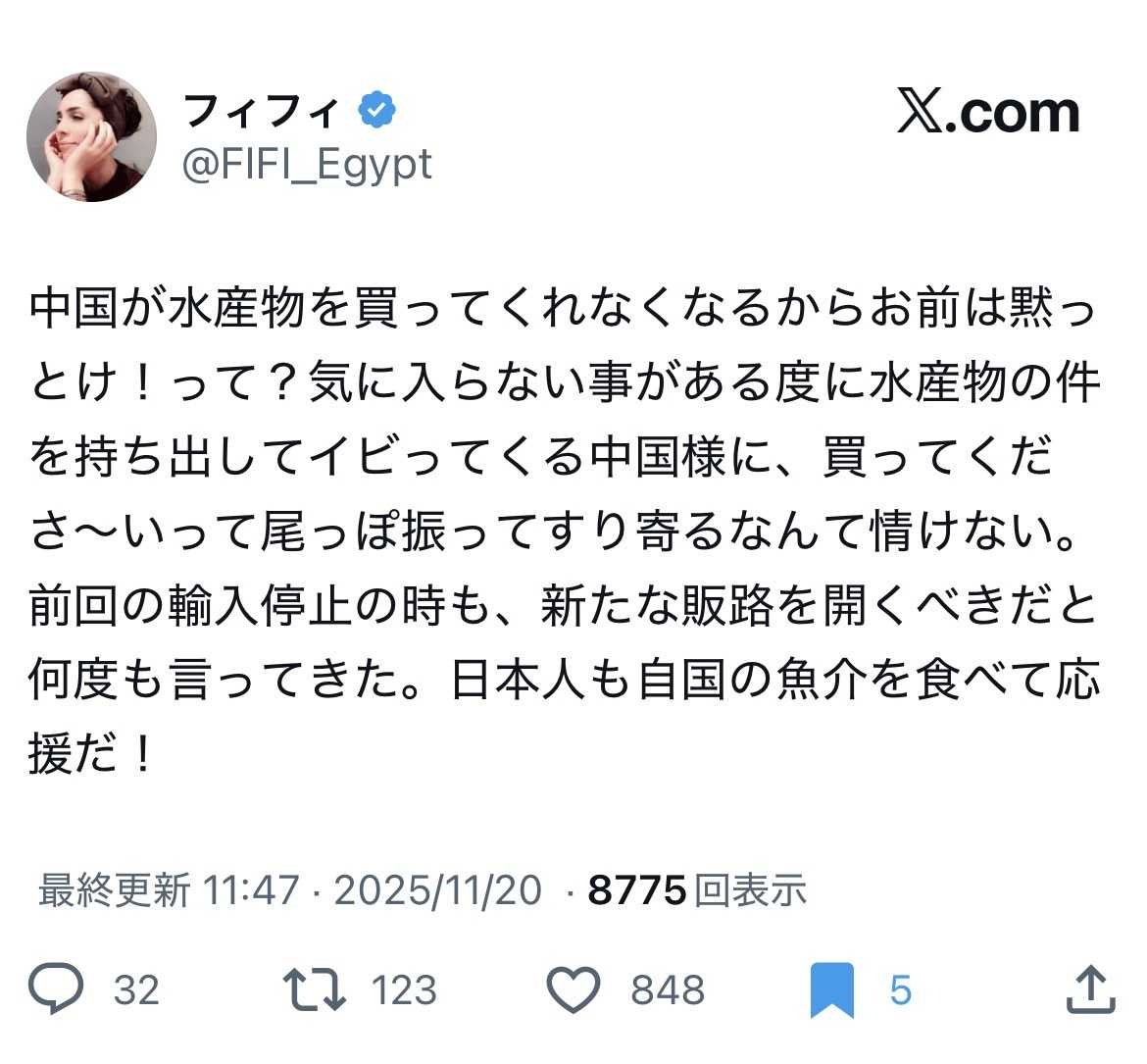
Task: Click the 11:47 timestamp
Action: (x=250, y=889)
